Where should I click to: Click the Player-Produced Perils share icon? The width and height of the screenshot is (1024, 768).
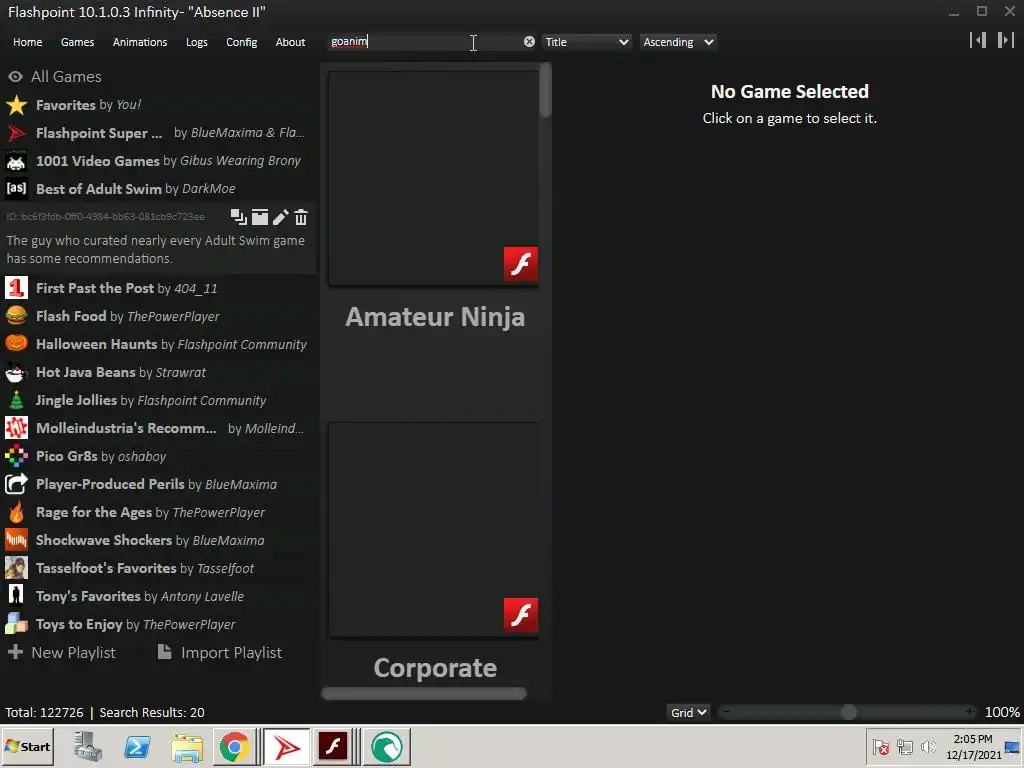click(x=16, y=484)
